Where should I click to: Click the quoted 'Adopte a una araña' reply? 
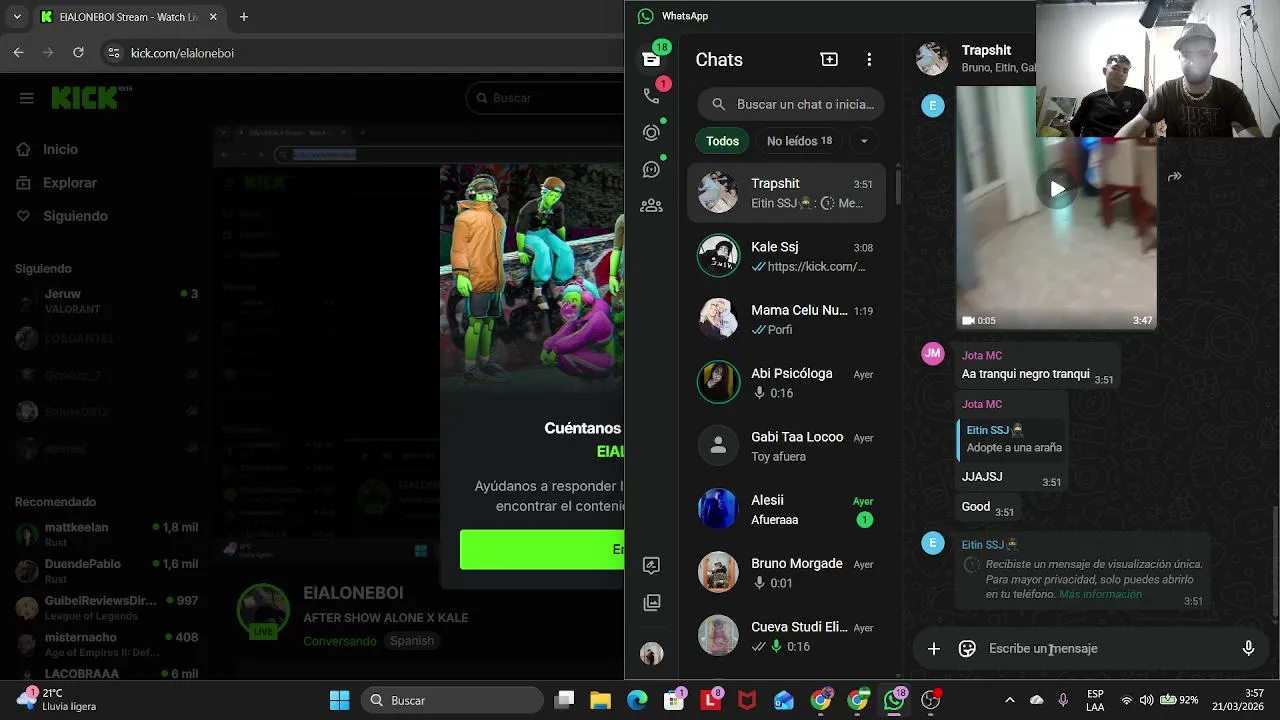1011,439
